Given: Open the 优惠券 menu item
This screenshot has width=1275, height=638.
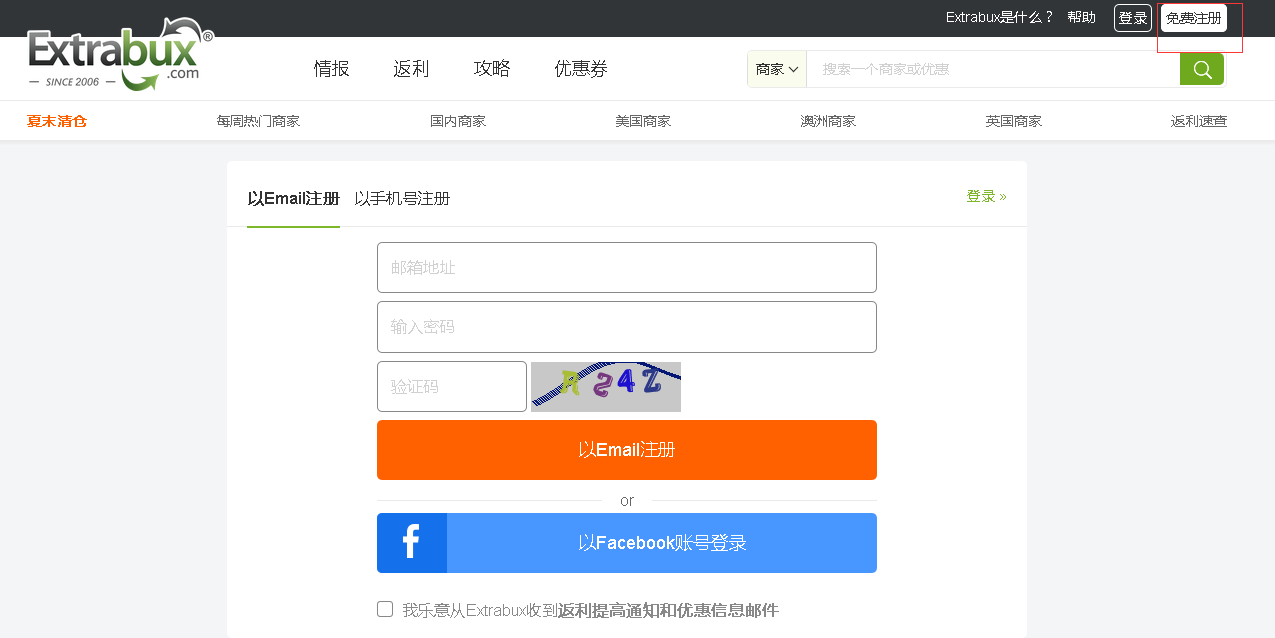Looking at the screenshot, I should pos(580,69).
